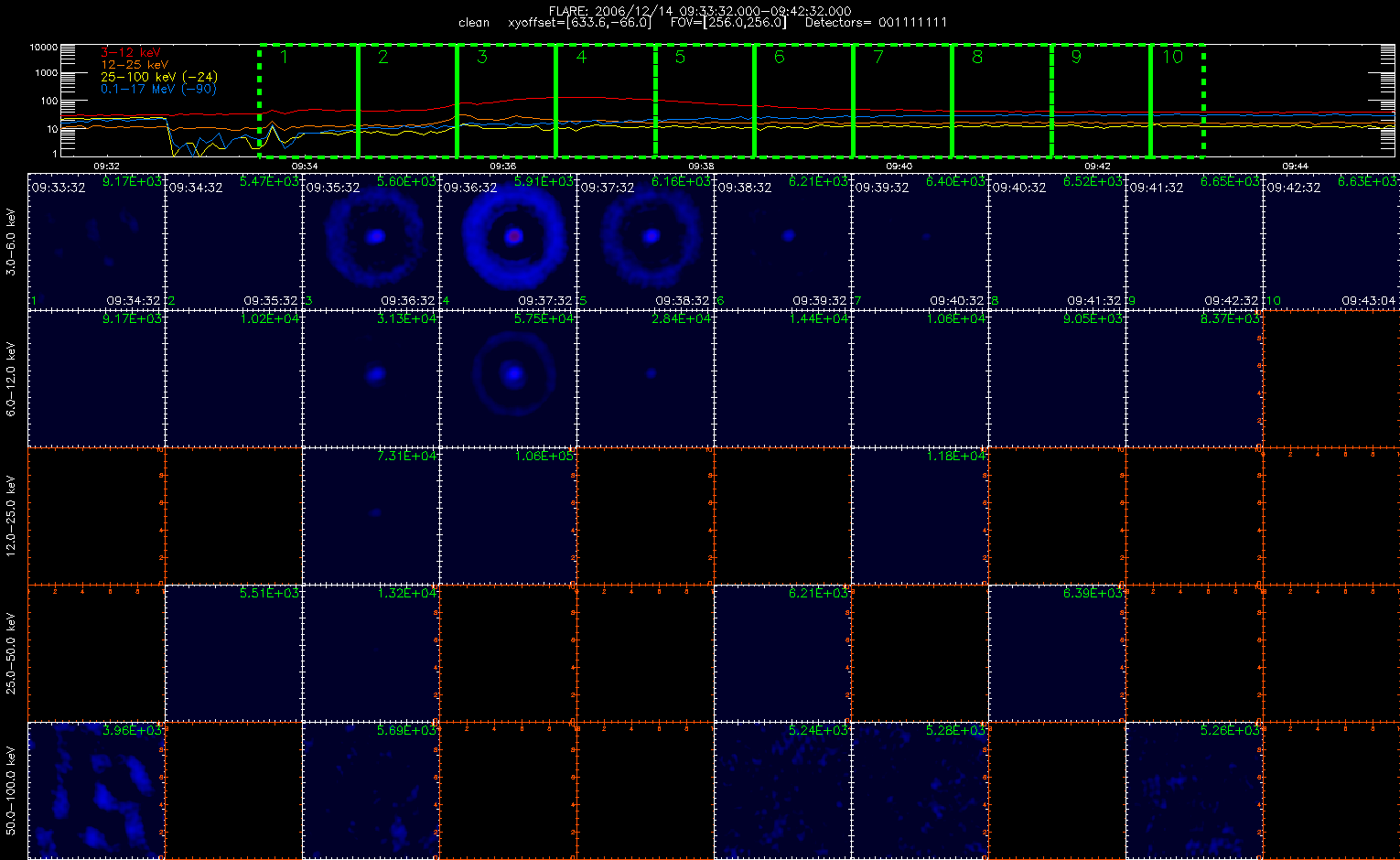The width and height of the screenshot is (1400, 860).
Task: Click interval number 5 in the lightcurve
Action: (x=680, y=57)
